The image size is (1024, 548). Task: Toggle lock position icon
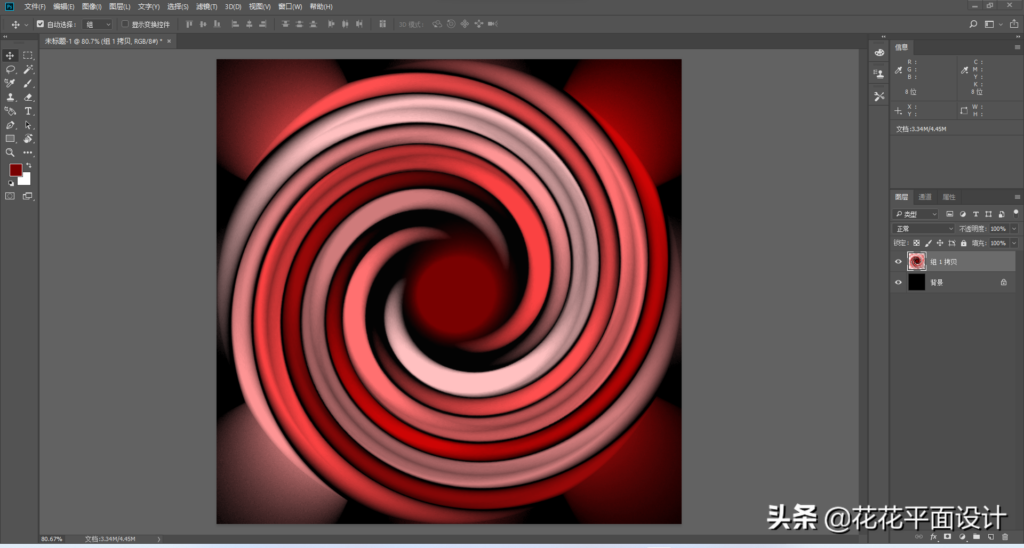(x=940, y=243)
